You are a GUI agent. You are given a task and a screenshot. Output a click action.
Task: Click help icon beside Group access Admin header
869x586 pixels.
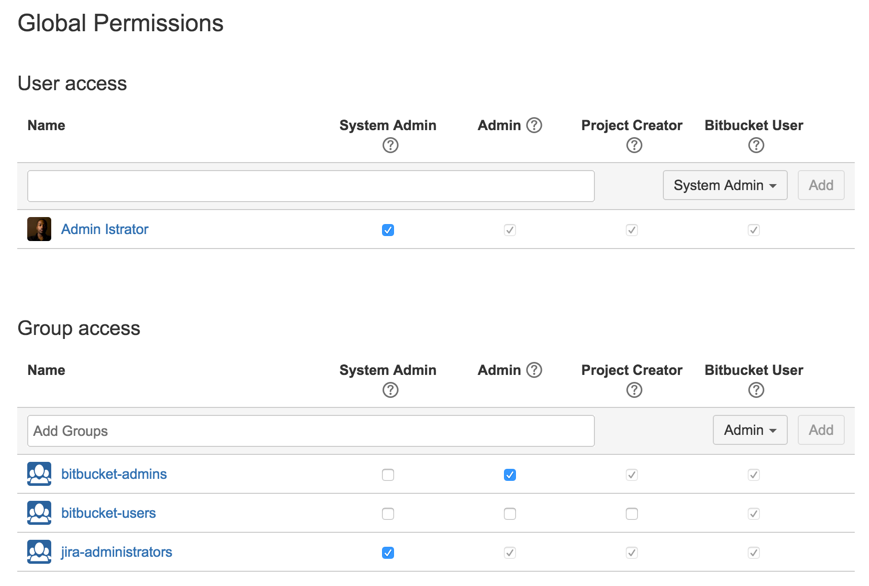point(534,370)
